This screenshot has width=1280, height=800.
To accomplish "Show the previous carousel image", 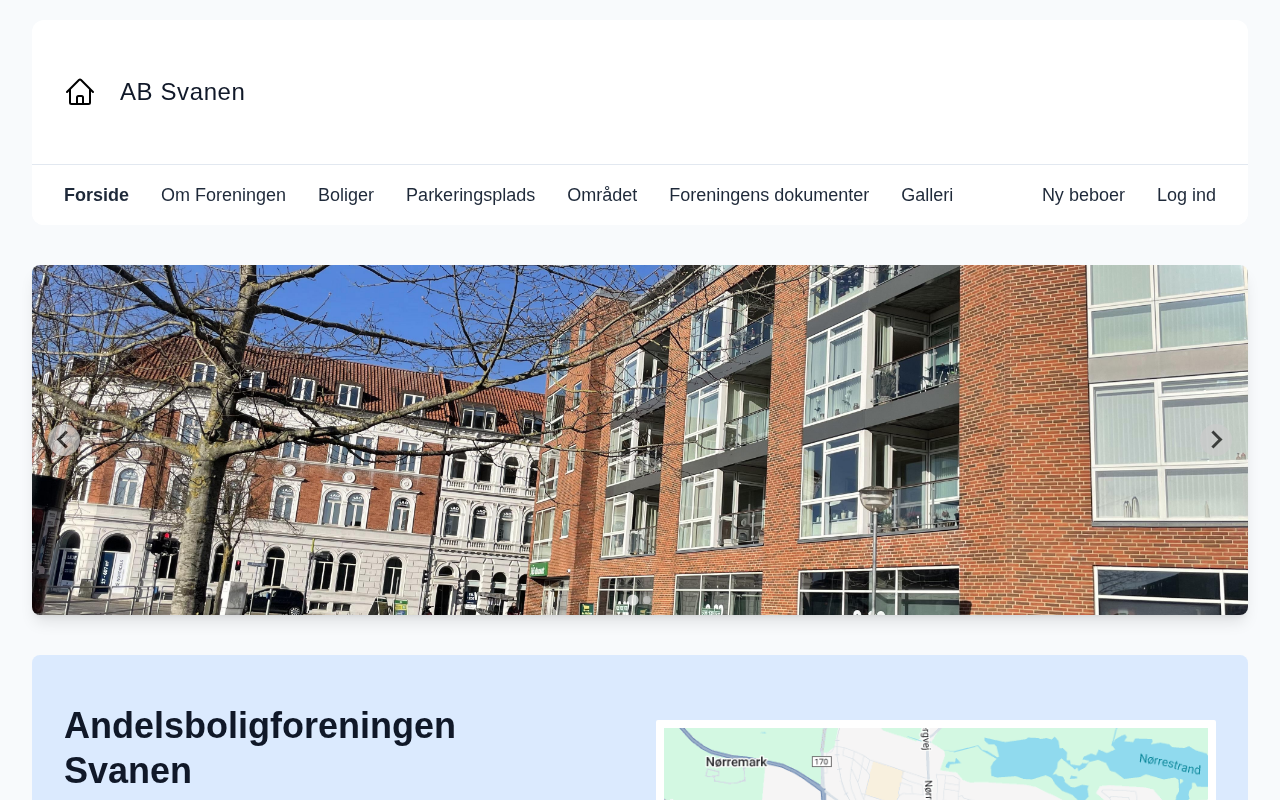I will click(x=64, y=440).
